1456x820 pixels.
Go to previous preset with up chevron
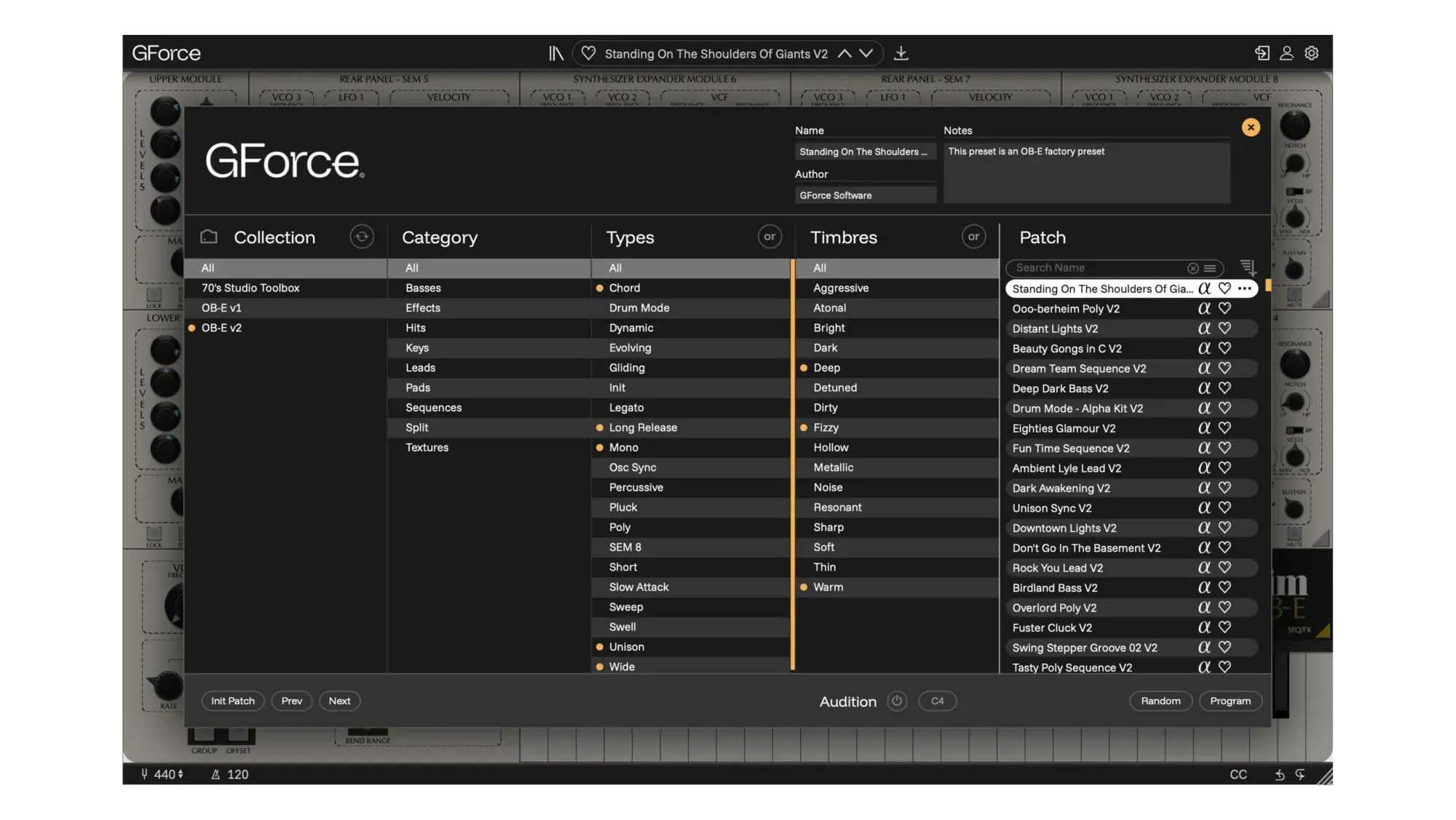844,53
